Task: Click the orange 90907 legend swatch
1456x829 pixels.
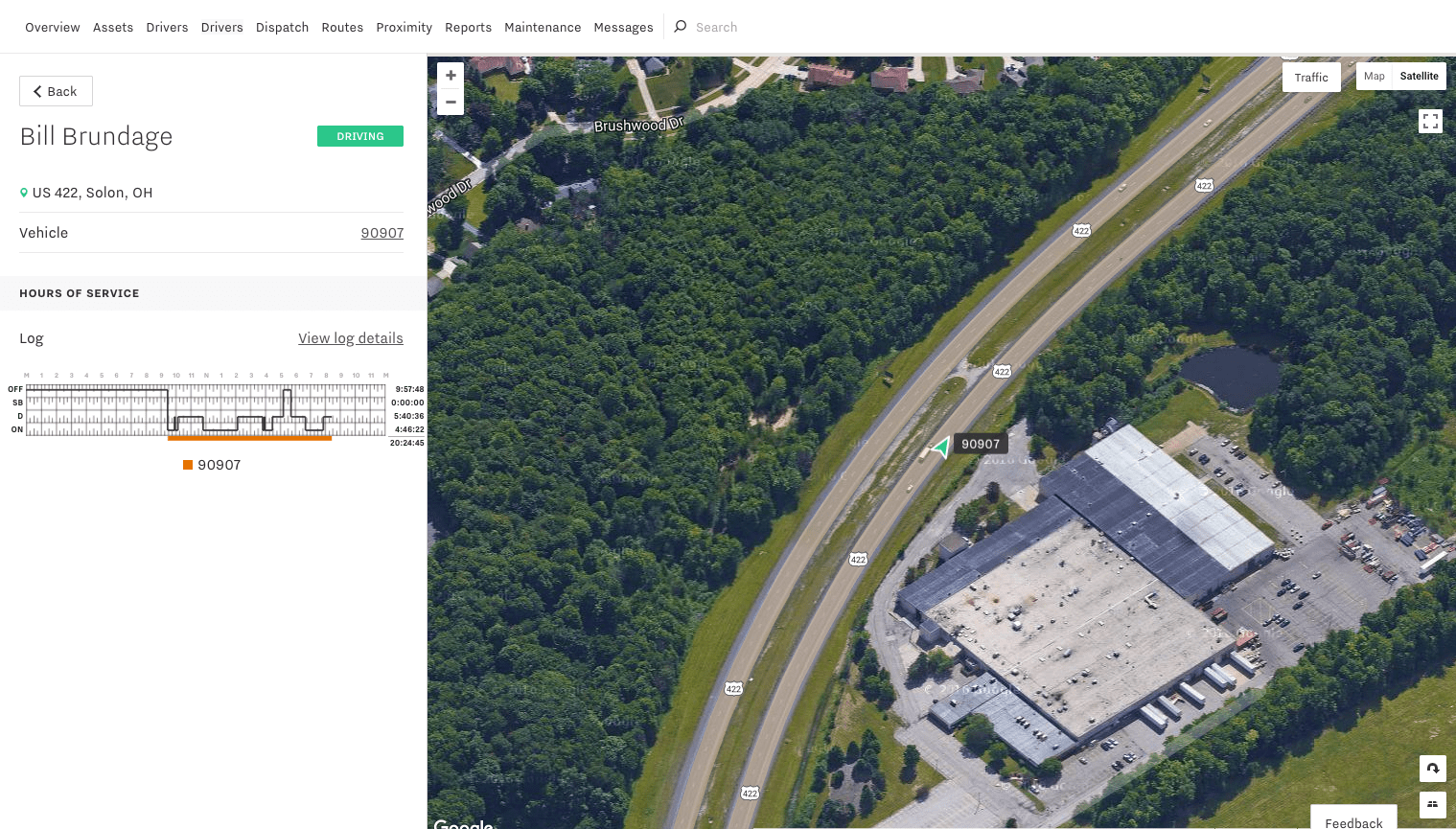Action: (x=188, y=465)
